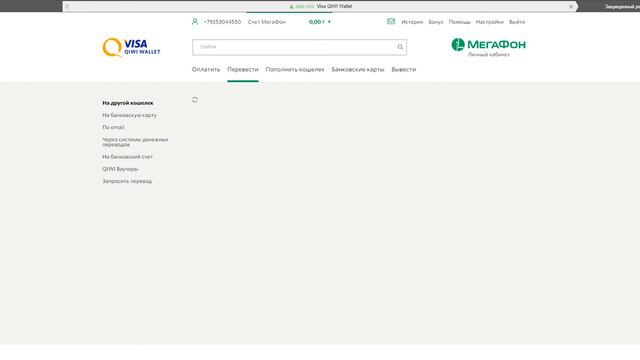Click the browser address bar

point(320,6)
